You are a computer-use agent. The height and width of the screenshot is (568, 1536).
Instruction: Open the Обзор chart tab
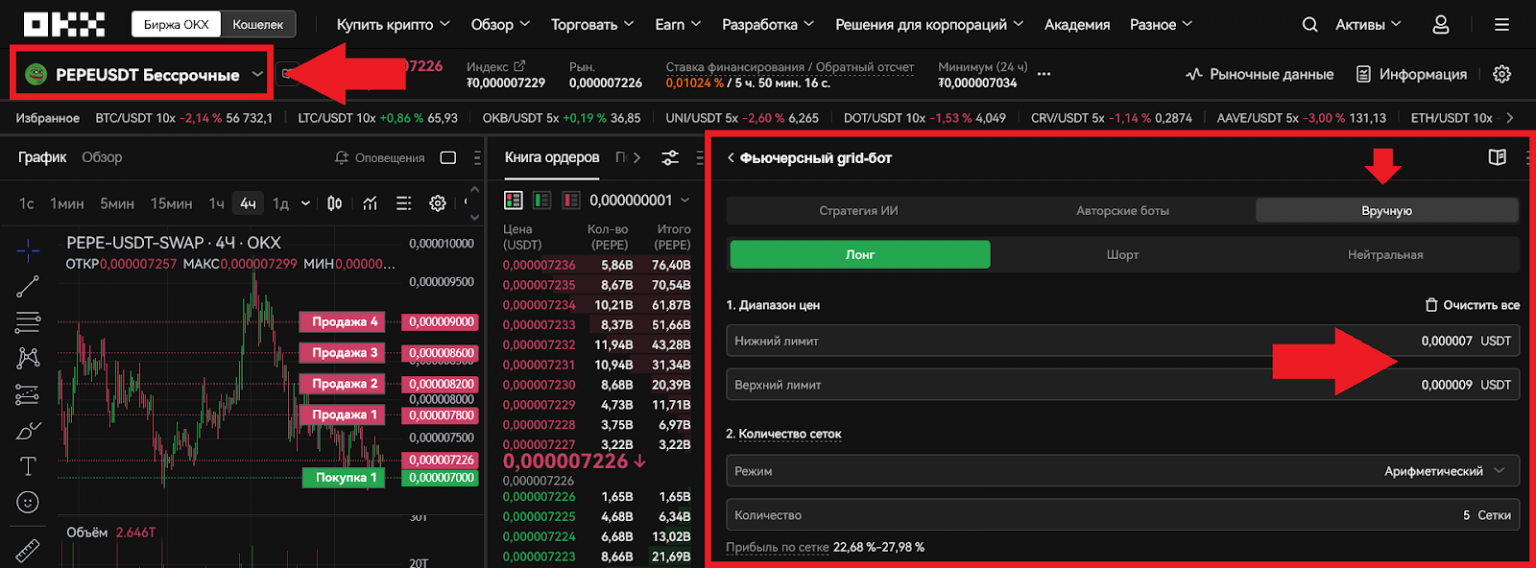102,157
